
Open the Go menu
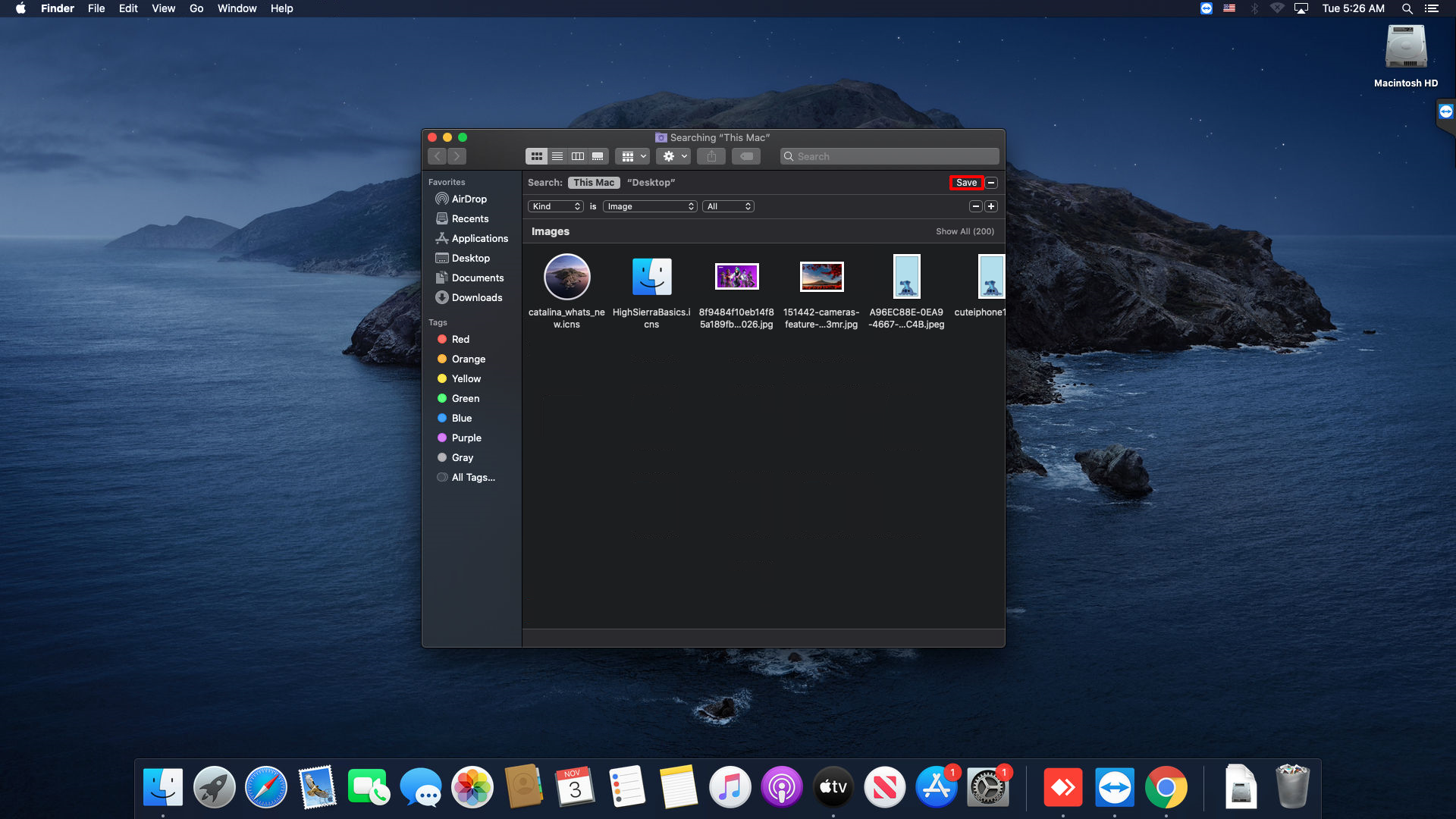click(196, 8)
